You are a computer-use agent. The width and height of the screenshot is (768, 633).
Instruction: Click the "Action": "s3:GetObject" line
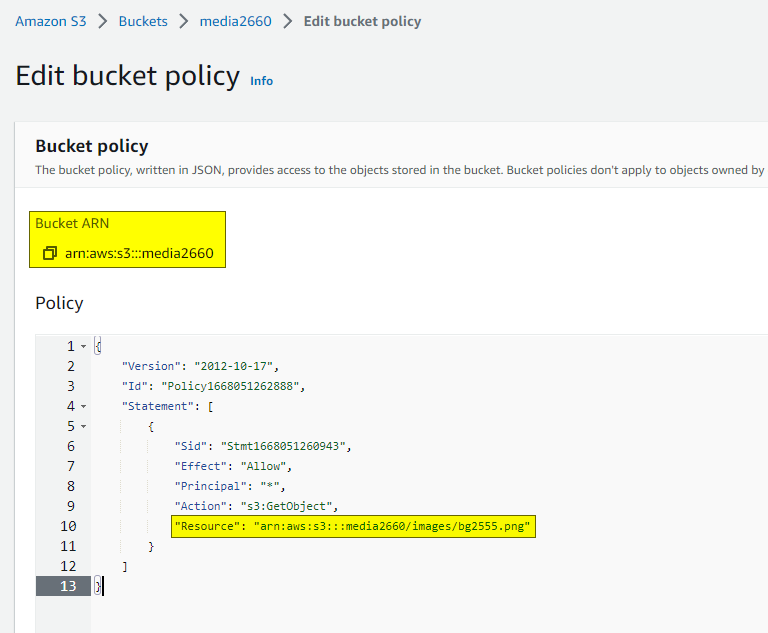pyautogui.click(x=257, y=507)
